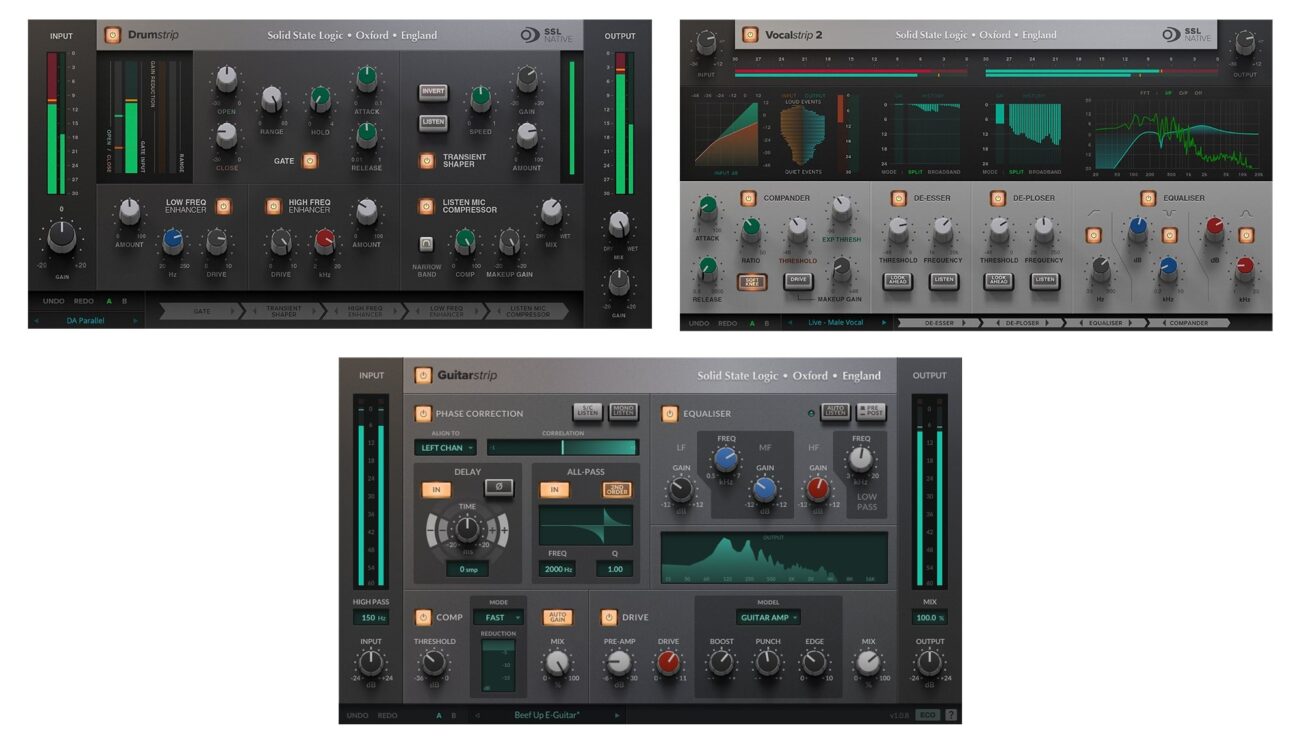Click Drumstrip Input Gain knob
Image resolution: width=1300 pixels, height=749 pixels.
tap(61, 237)
